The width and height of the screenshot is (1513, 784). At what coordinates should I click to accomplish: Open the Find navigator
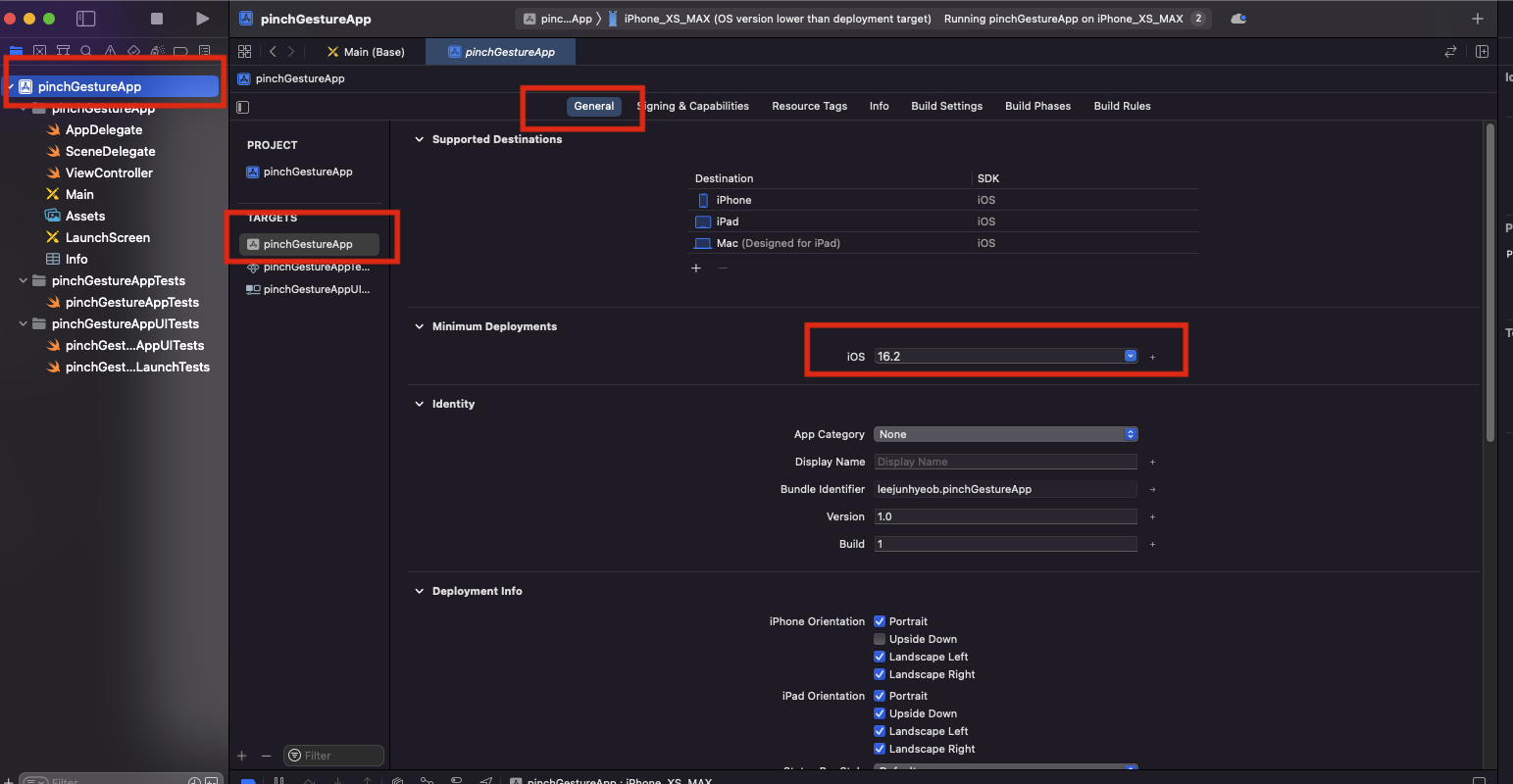coord(86,51)
